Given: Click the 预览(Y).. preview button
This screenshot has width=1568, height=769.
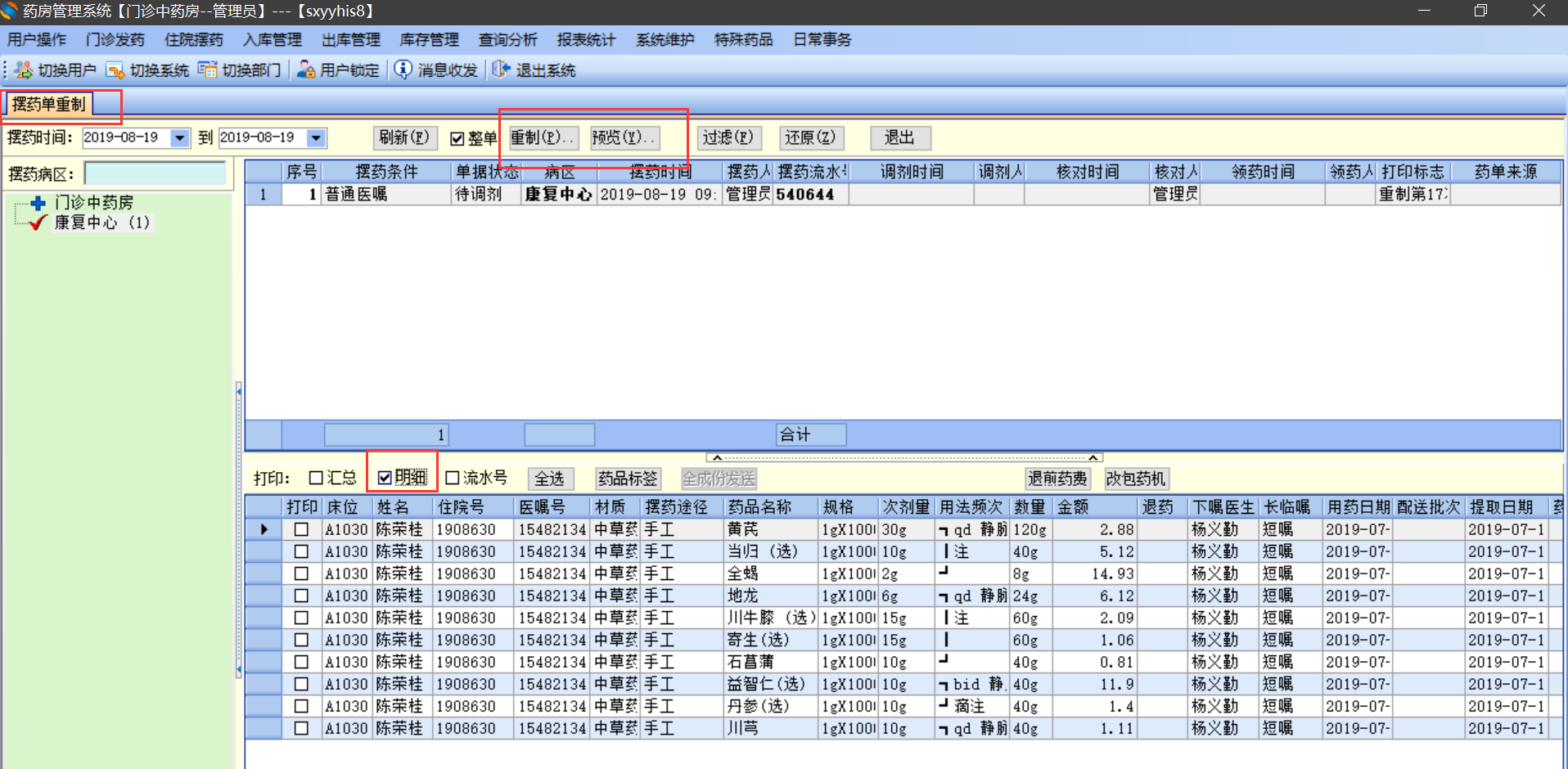Looking at the screenshot, I should pos(625,137).
